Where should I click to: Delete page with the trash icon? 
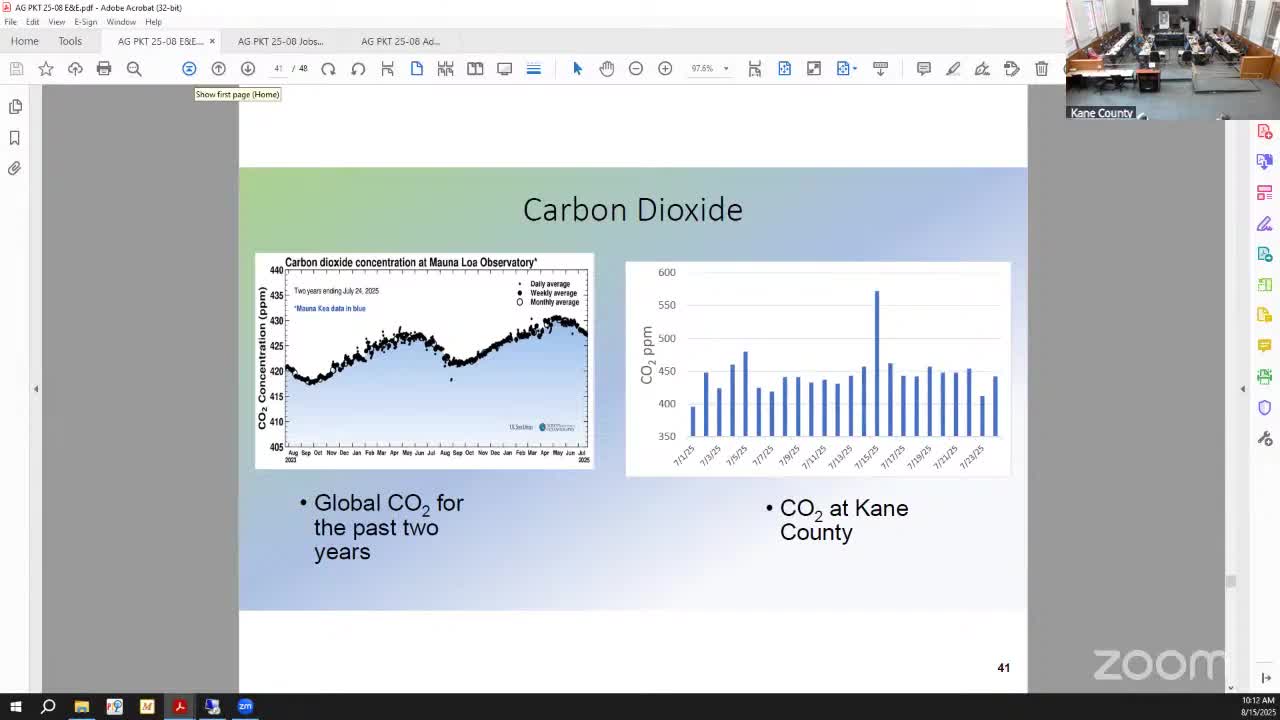[x=1041, y=68]
